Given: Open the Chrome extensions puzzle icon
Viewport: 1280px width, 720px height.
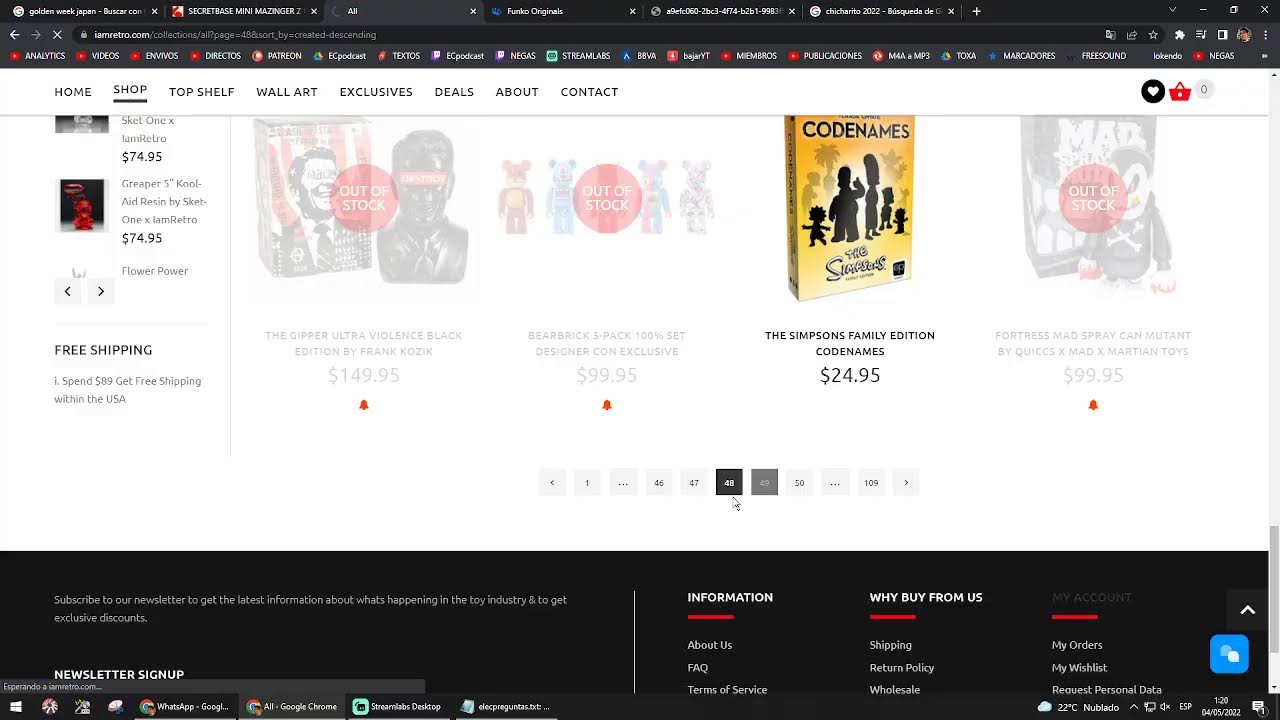Looking at the screenshot, I should [x=1179, y=34].
